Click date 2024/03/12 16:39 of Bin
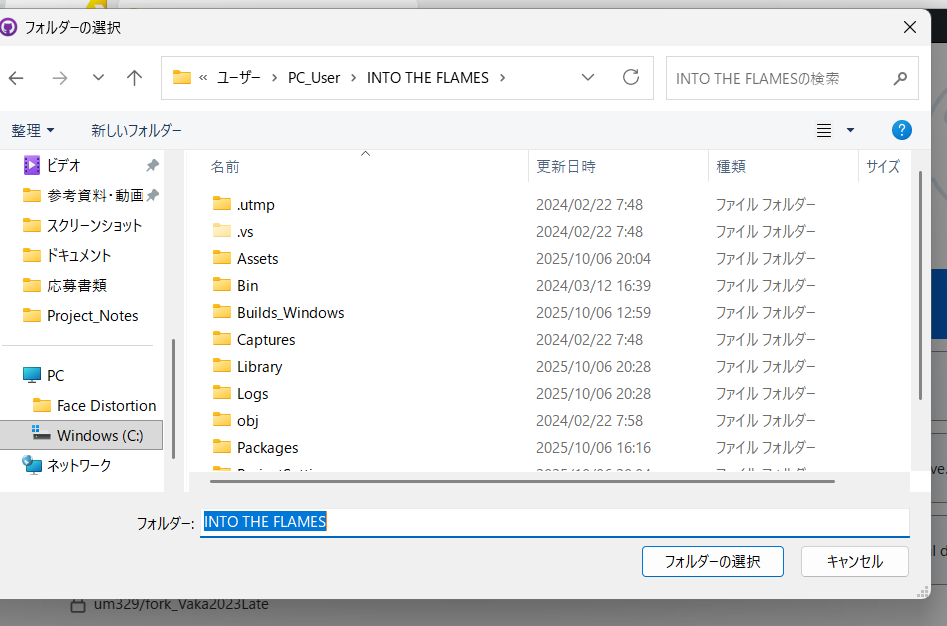Viewport: 947px width, 626px height. point(593,286)
